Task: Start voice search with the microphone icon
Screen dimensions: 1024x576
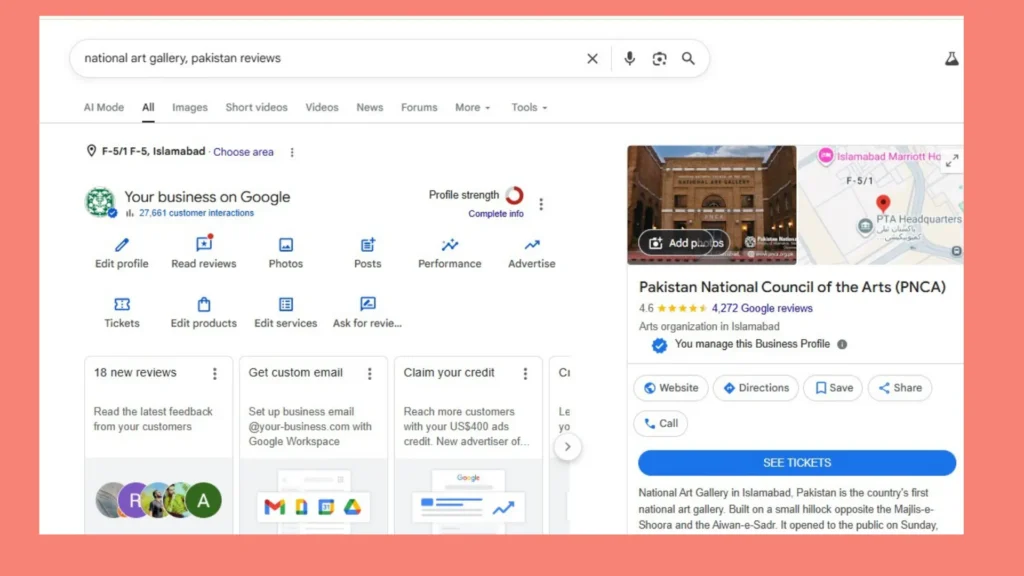Action: [x=630, y=59]
